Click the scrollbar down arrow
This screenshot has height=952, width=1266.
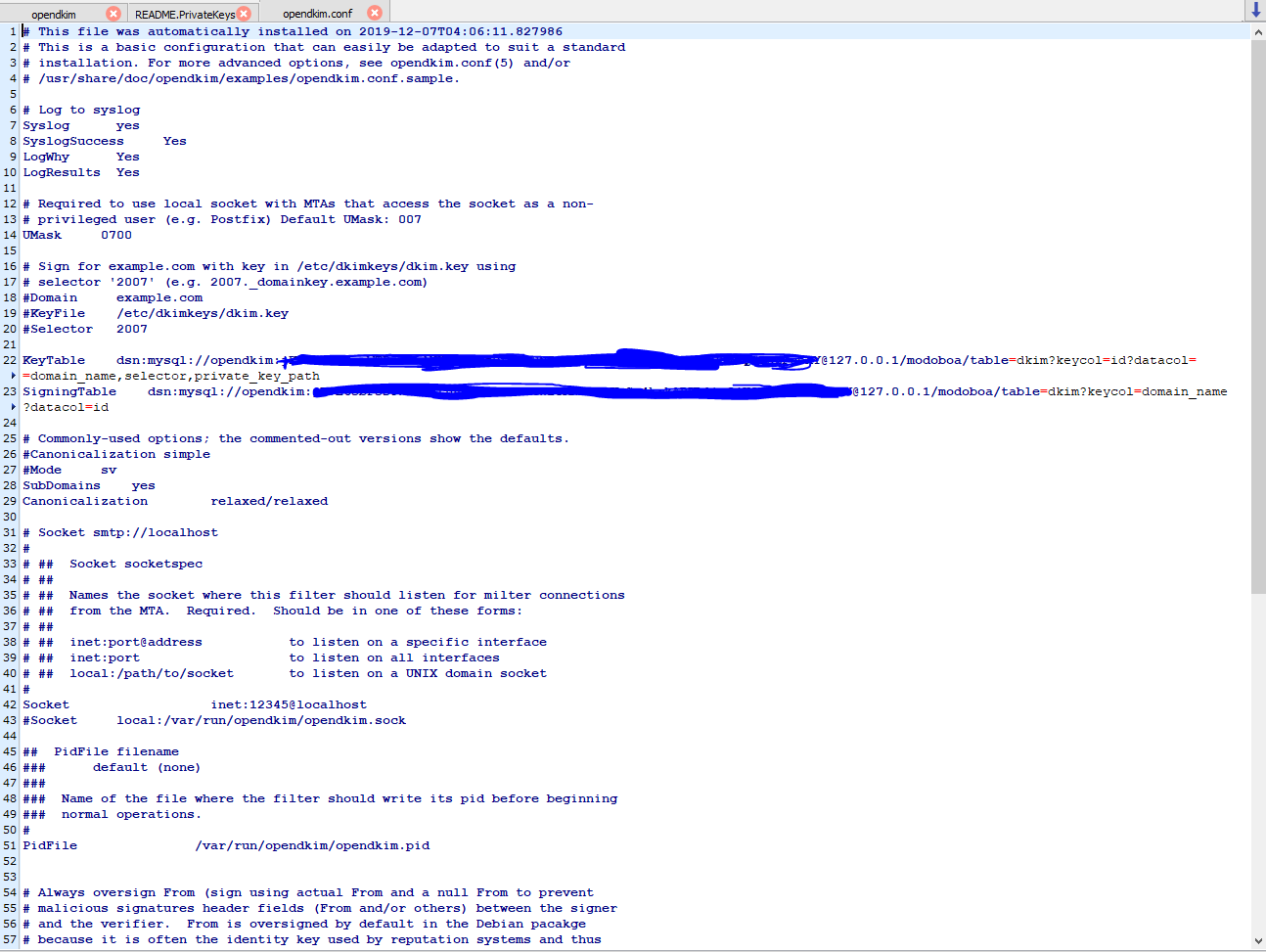tap(1258, 941)
